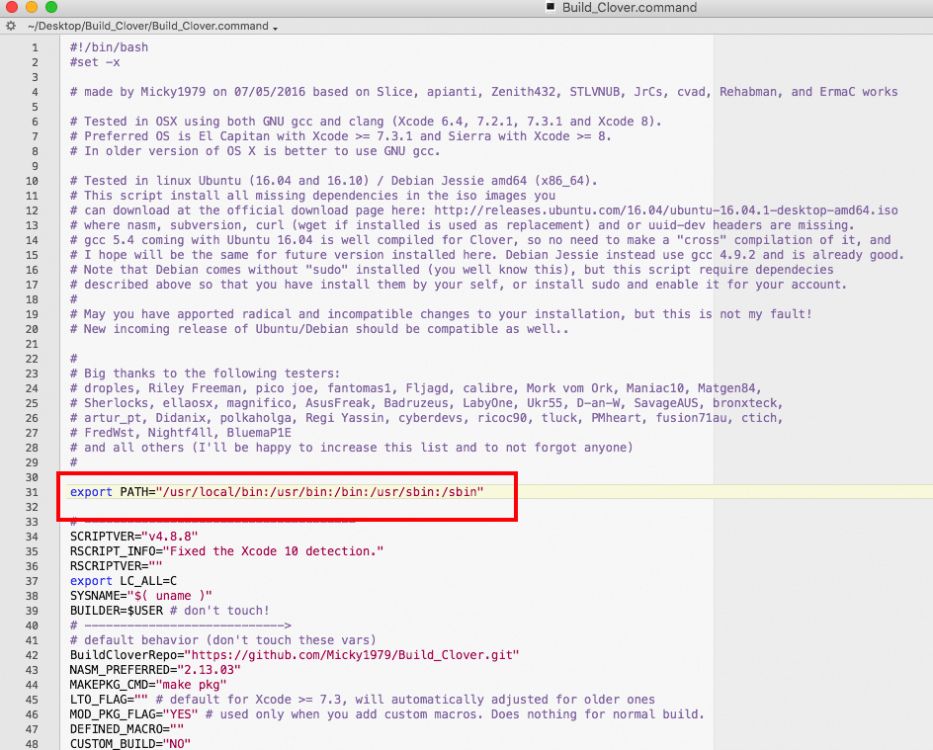The height and width of the screenshot is (750, 933).
Task: Click the Build_Clover.command window title text
Action: [630, 7]
